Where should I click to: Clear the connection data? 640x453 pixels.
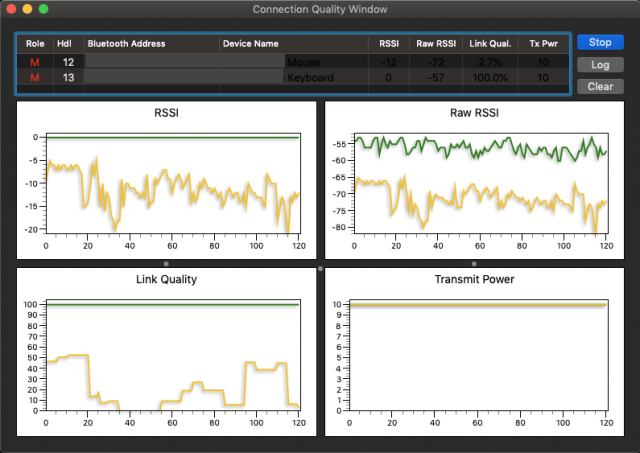600,87
